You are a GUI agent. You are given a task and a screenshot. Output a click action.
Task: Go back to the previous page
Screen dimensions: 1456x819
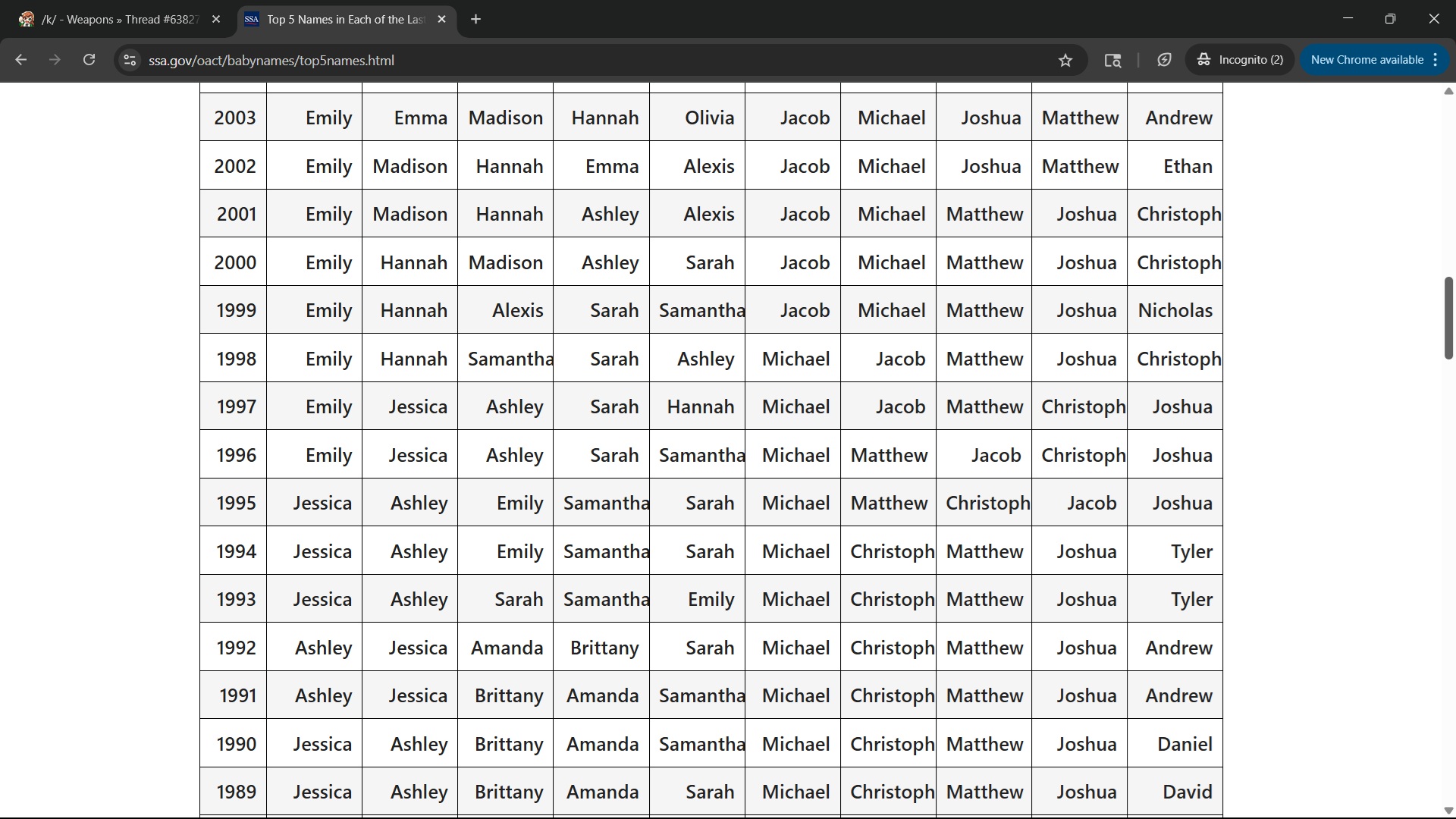[x=21, y=60]
